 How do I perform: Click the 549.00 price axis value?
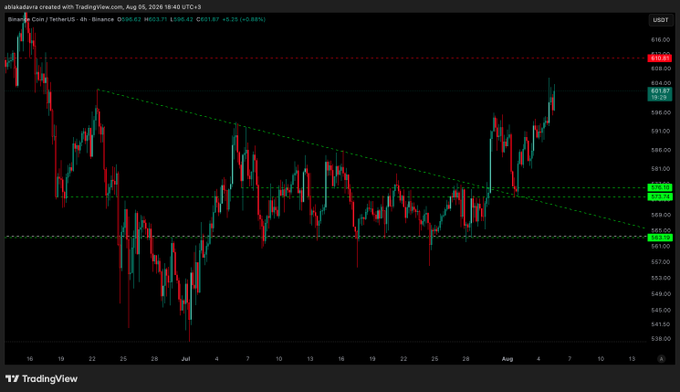point(660,294)
